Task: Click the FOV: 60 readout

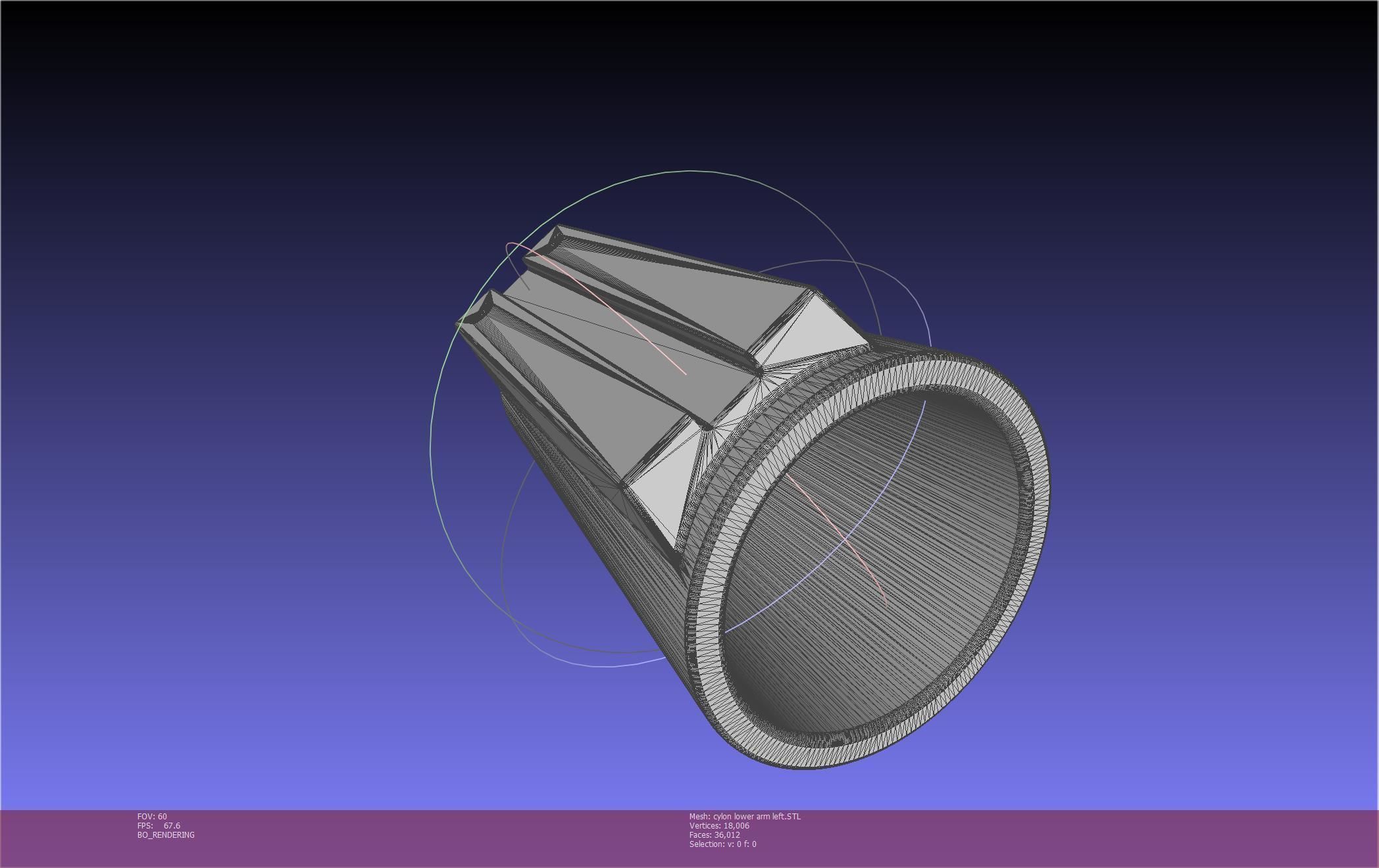Action: (152, 816)
